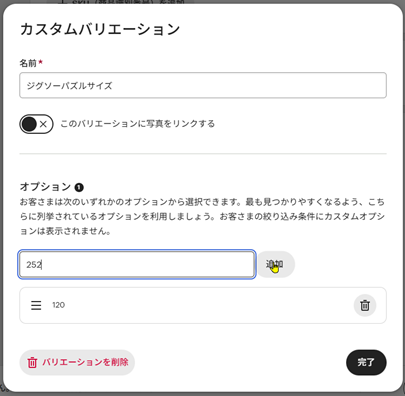Viewport: 405px width, 396px height.
Task: Click the バリエーションを削除 button text
Action: 85,362
